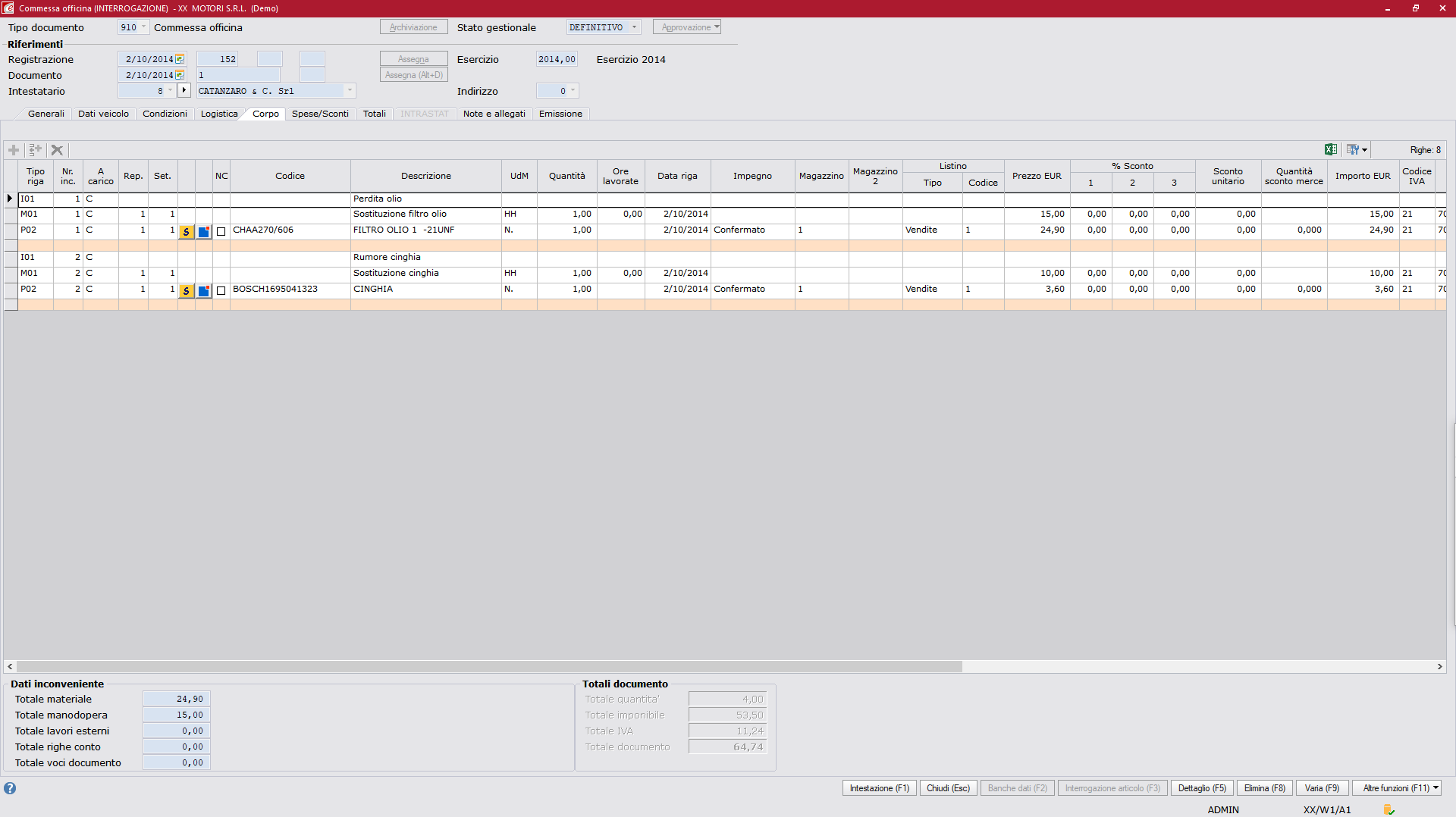
Task: Click the Documento number field
Action: pos(238,75)
